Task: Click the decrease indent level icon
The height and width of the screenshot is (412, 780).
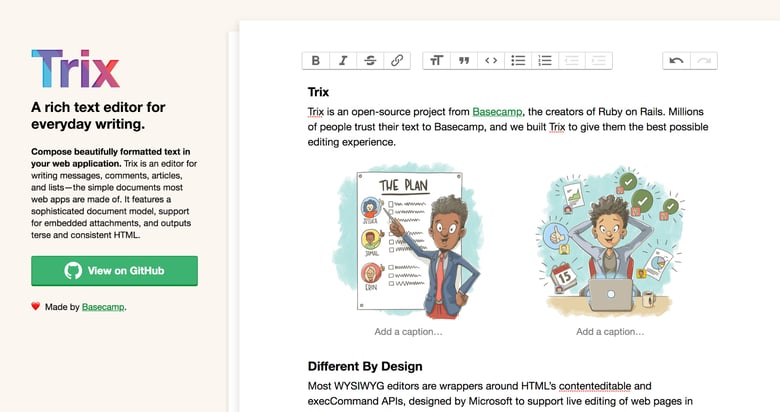Action: tap(572, 61)
